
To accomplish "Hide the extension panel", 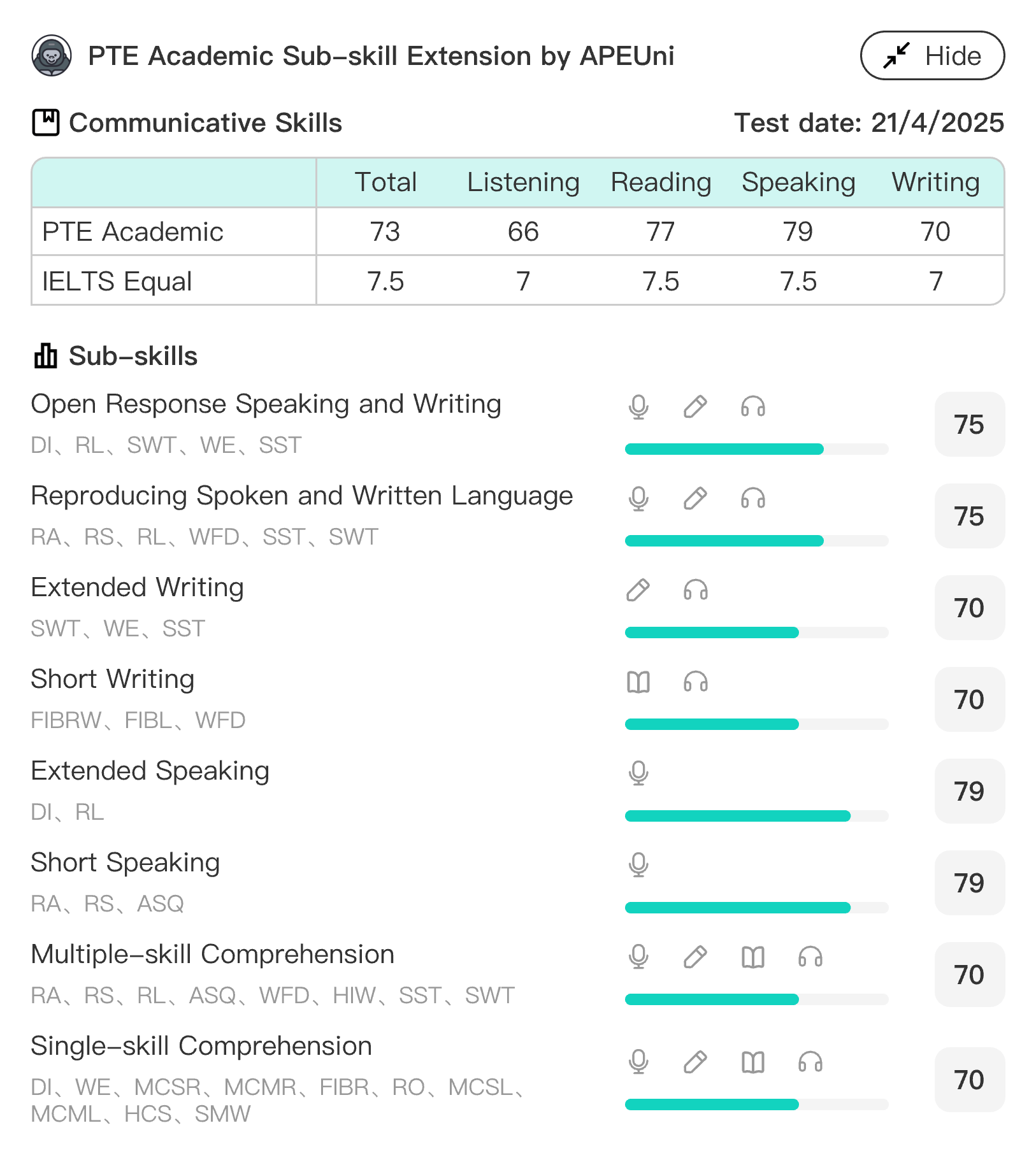I will (932, 56).
